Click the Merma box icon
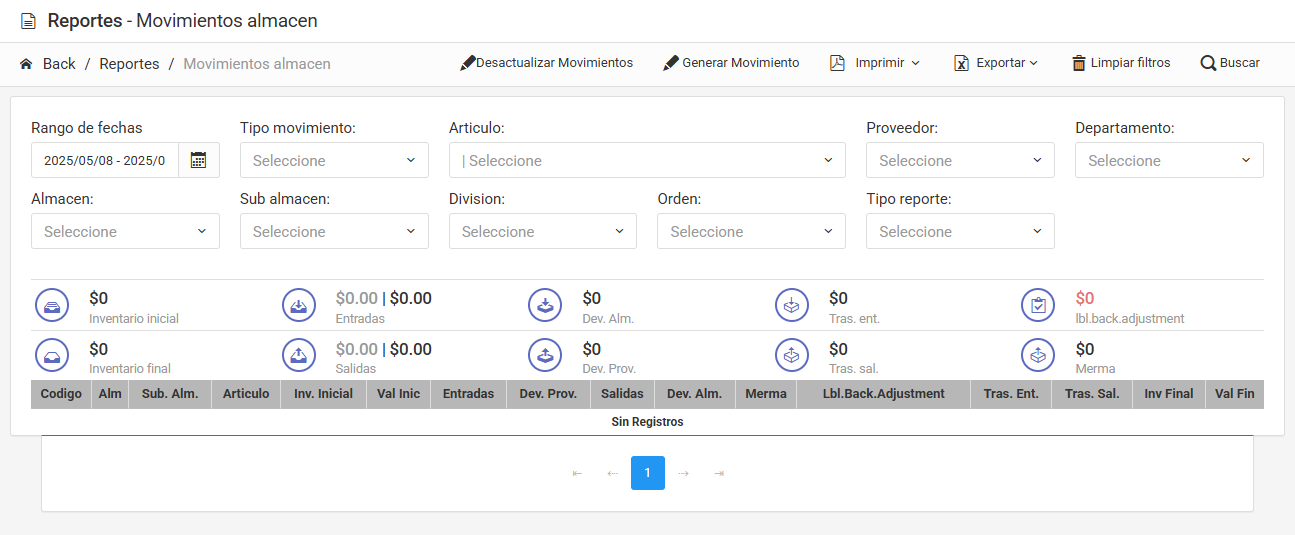 tap(1038, 355)
